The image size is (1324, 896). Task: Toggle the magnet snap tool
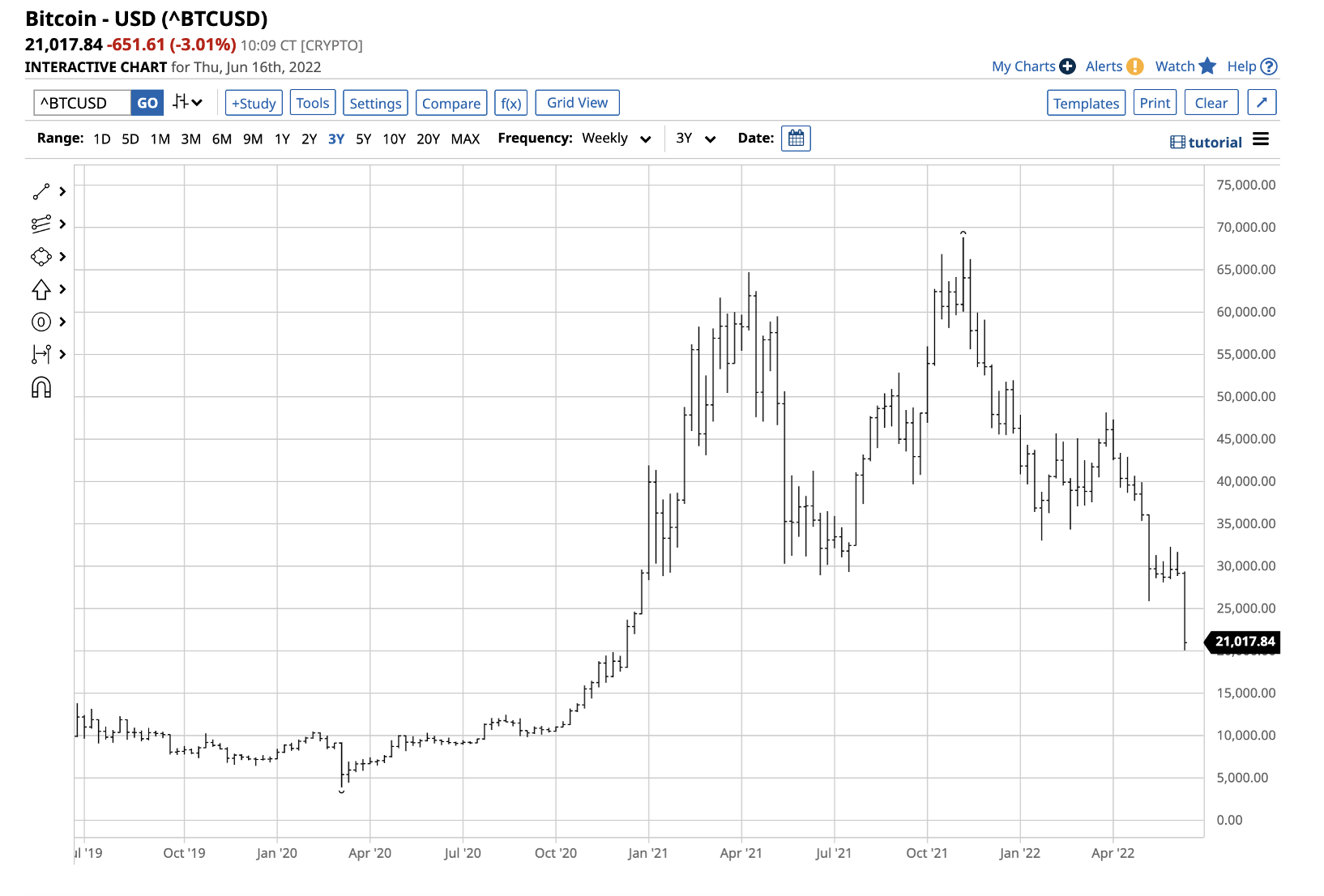pos(41,387)
